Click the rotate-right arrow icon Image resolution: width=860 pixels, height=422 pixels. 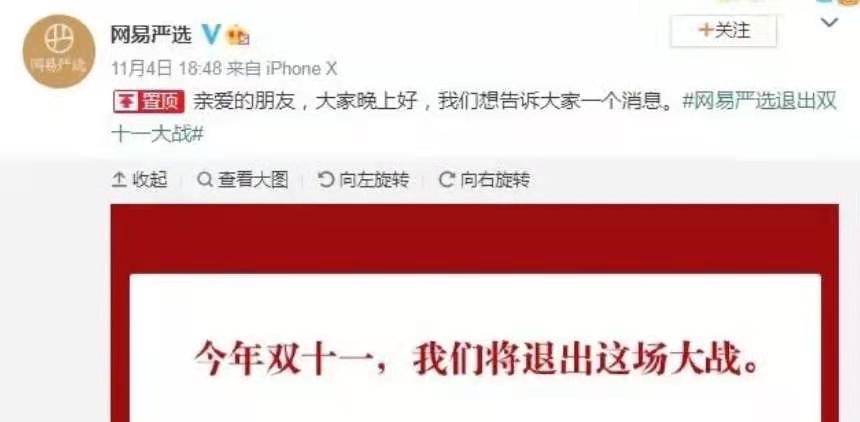click(447, 180)
